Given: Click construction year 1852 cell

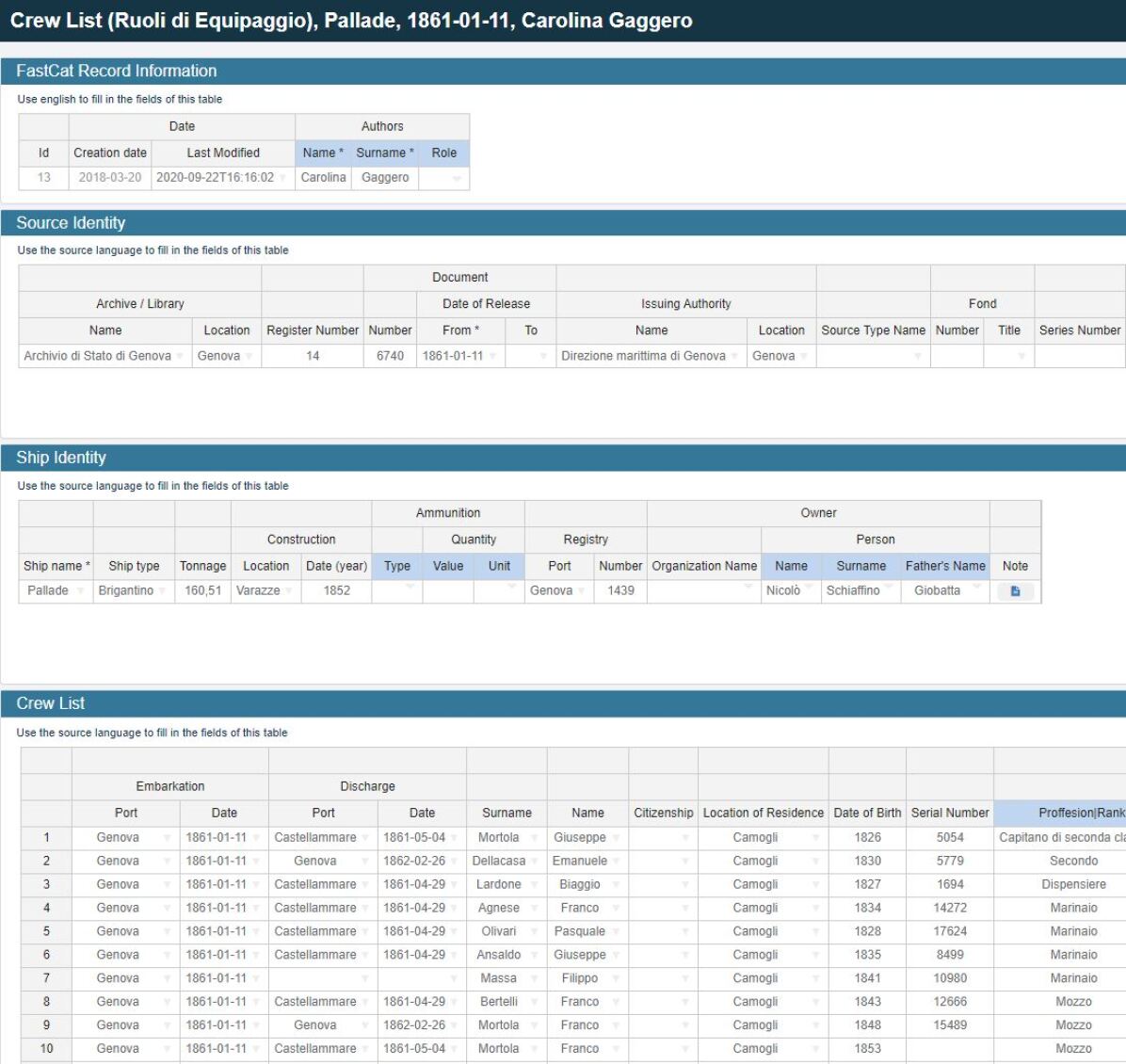Looking at the screenshot, I should point(336,590).
